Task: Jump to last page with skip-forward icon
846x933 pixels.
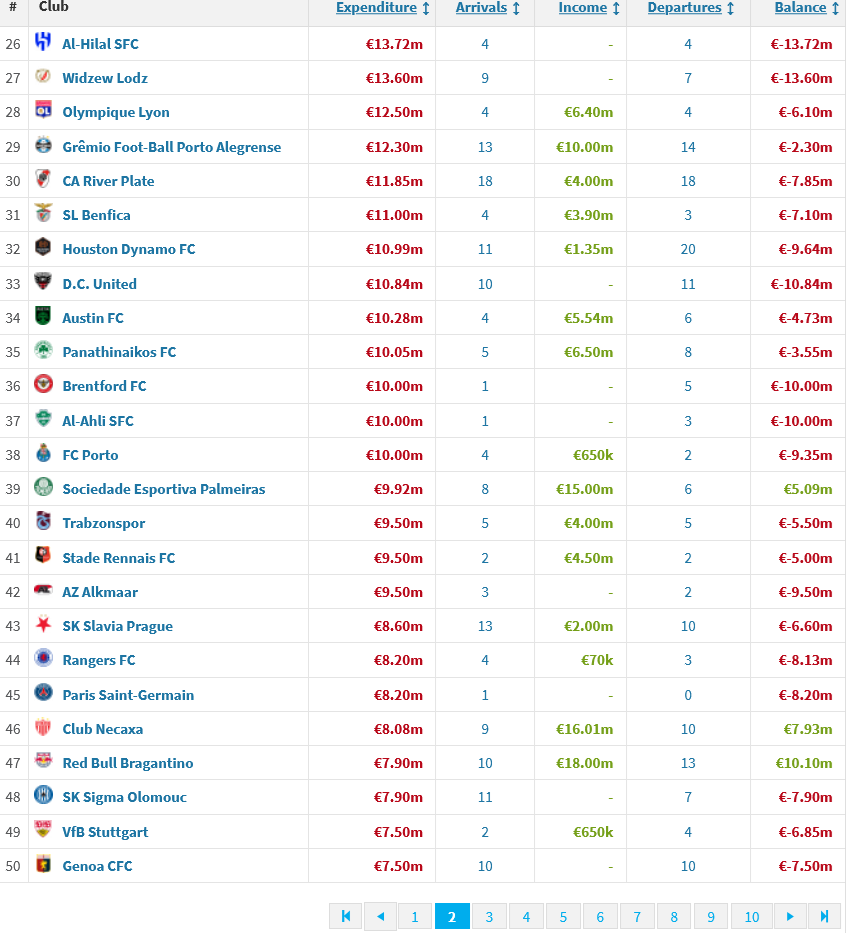Action: tap(824, 916)
